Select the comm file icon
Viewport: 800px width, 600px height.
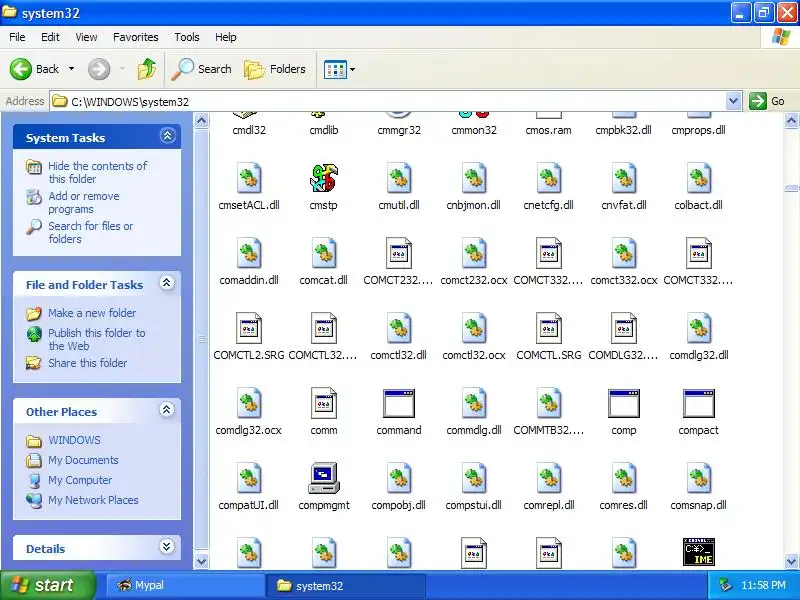point(323,403)
